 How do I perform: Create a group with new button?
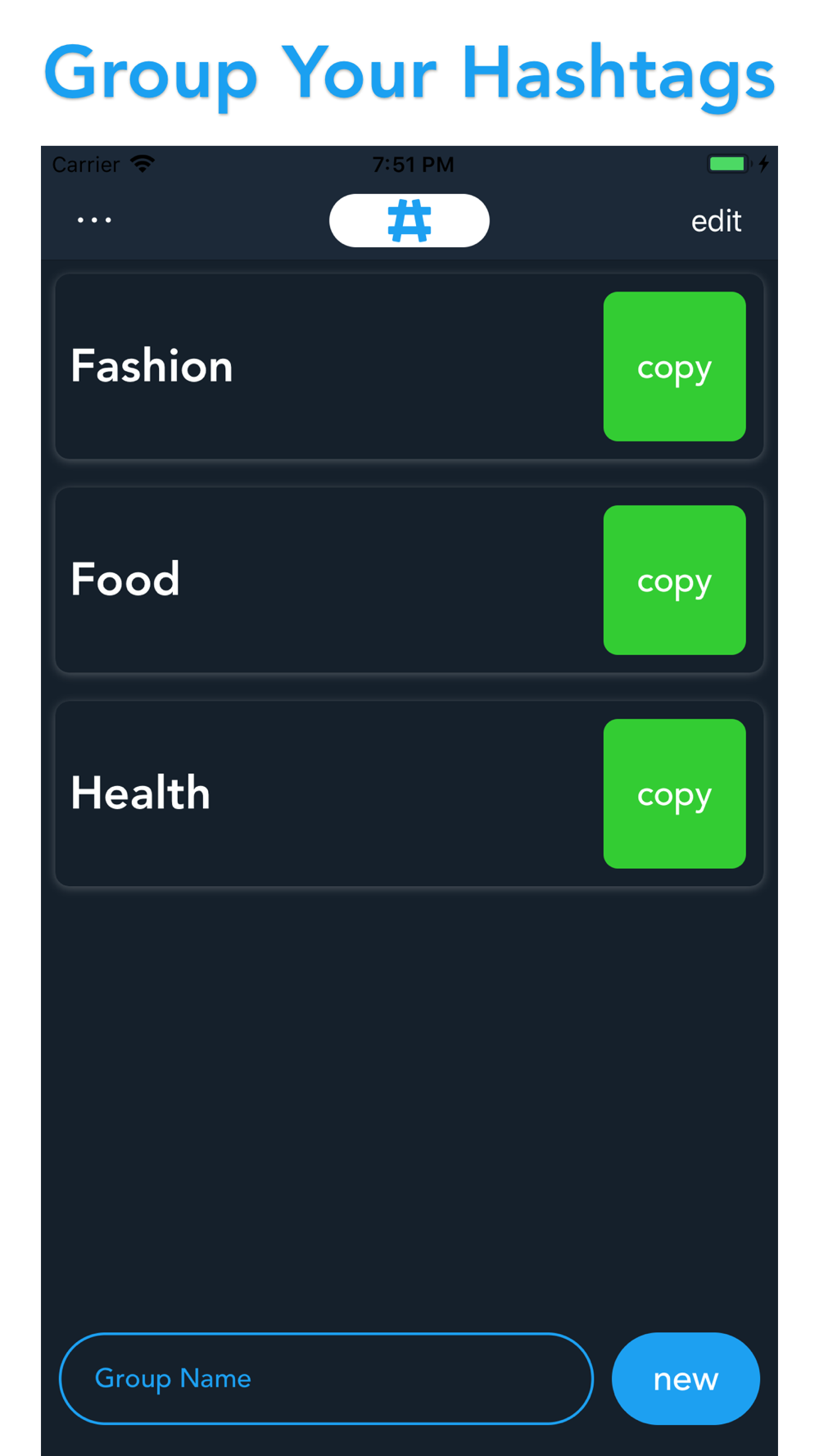pos(686,1378)
